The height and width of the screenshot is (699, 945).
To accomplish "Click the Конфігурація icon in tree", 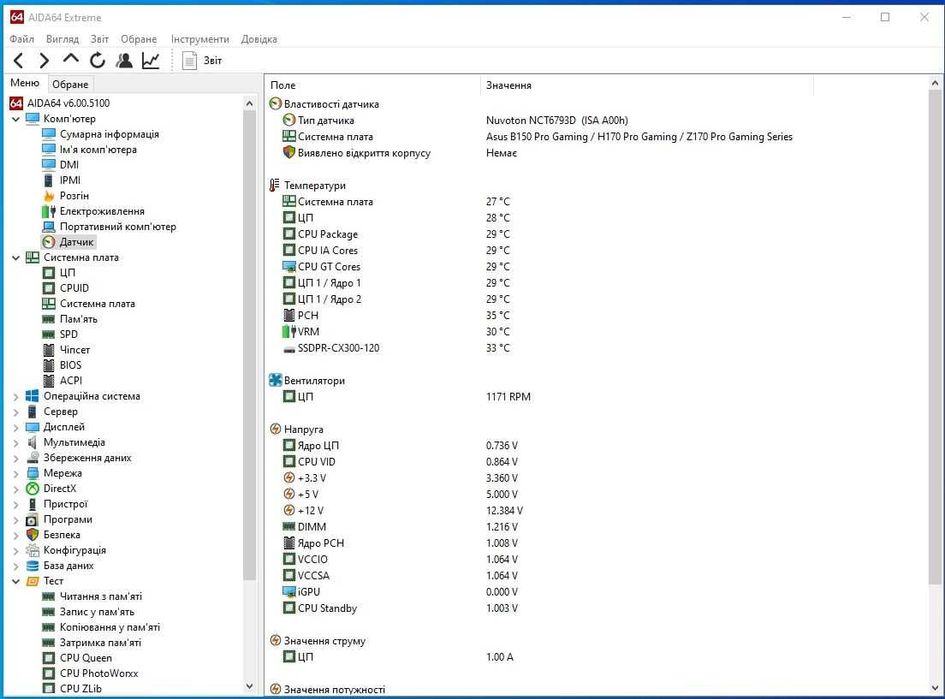I will coord(33,550).
